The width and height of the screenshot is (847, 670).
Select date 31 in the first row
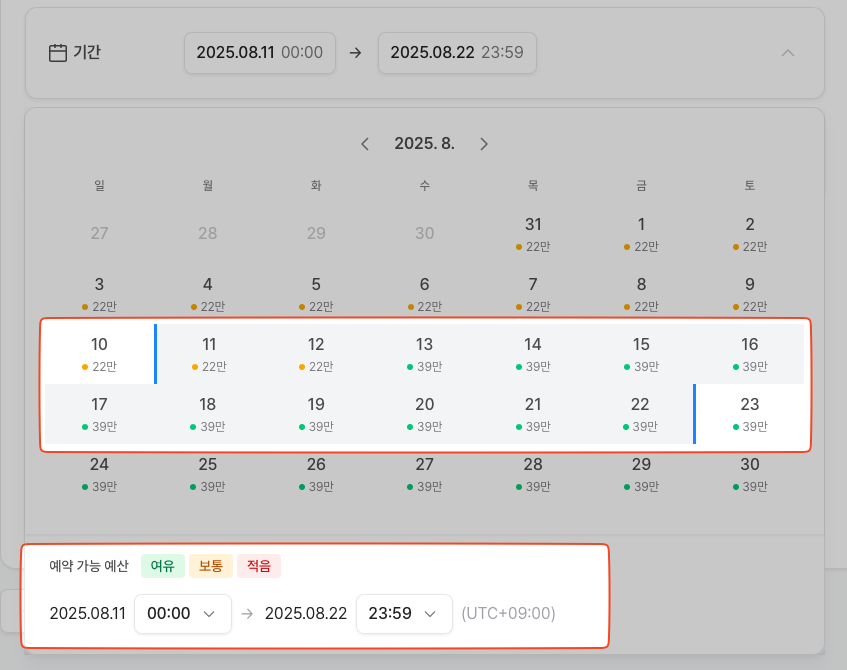pyautogui.click(x=533, y=233)
